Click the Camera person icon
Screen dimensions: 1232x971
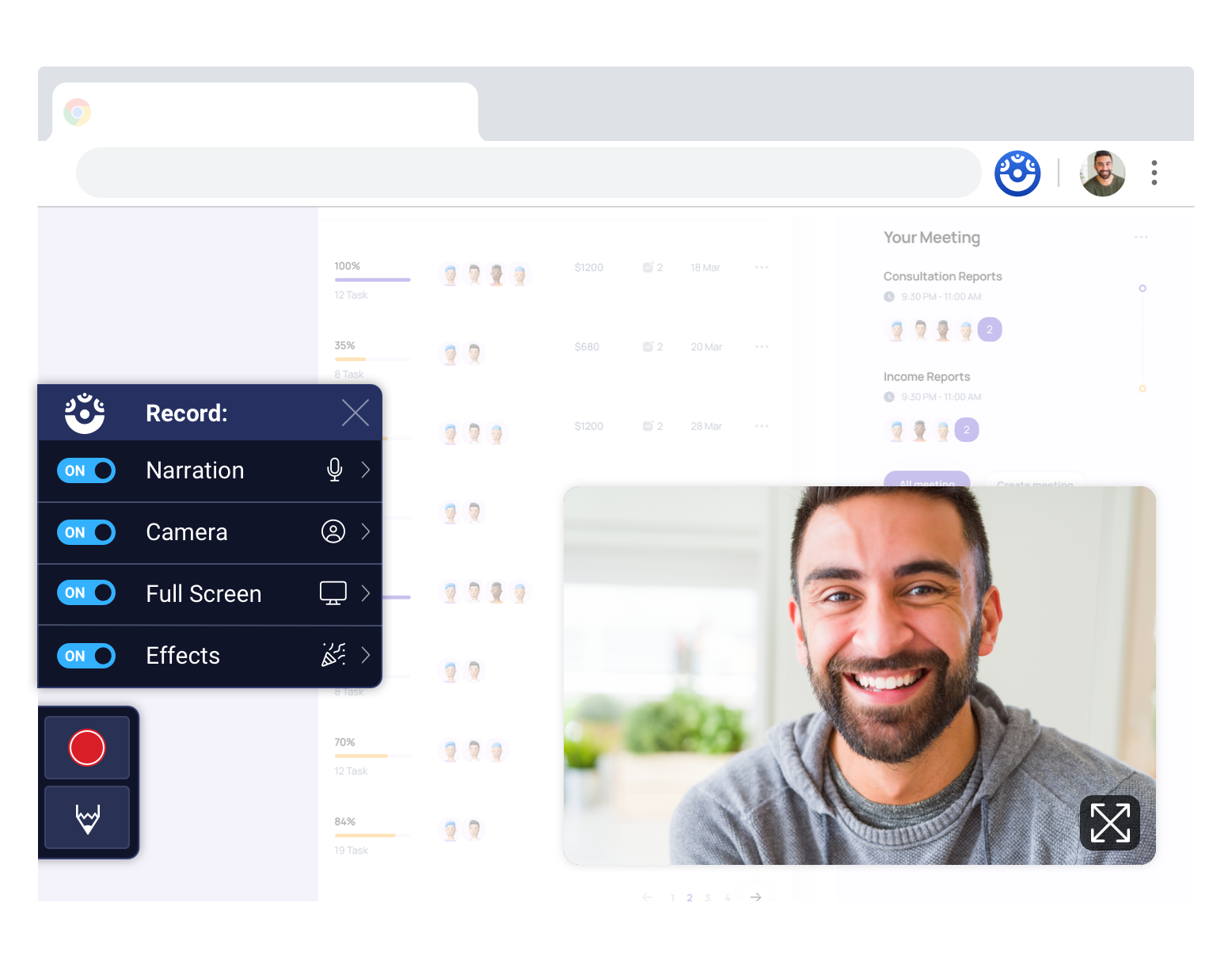(333, 531)
